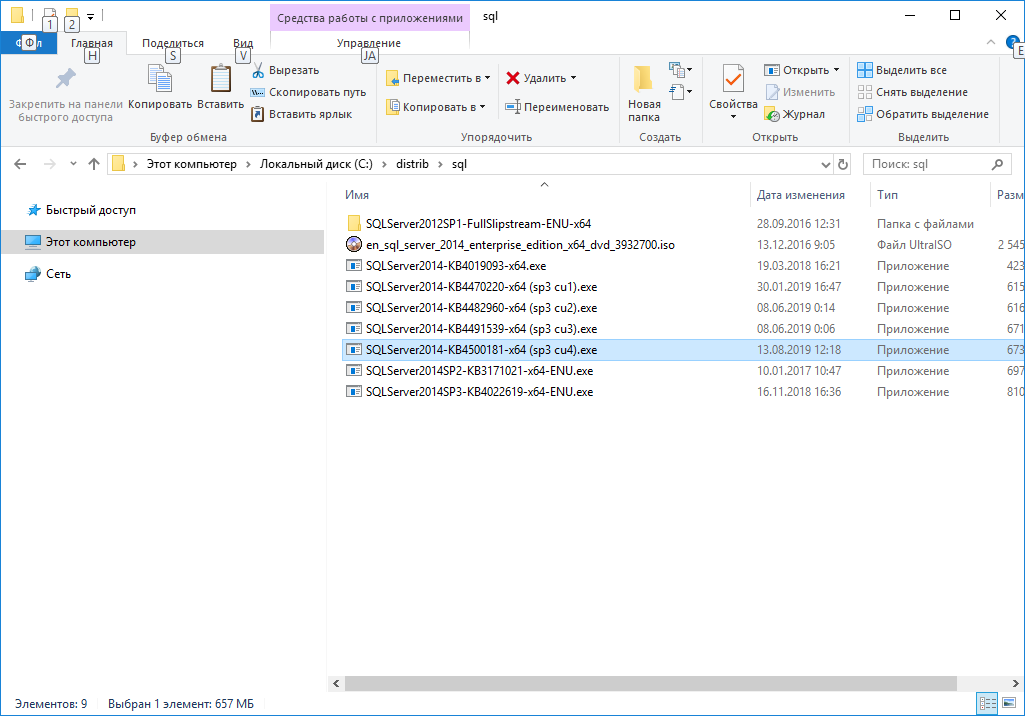Expand the Удалить dropdown arrow

[x=573, y=78]
